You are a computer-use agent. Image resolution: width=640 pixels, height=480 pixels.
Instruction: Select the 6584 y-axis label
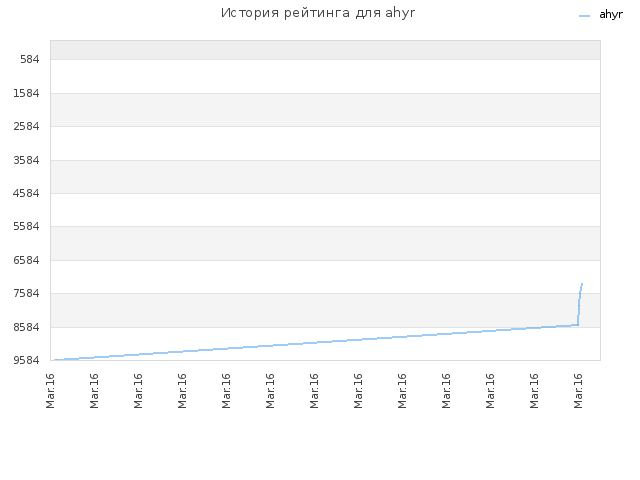tap(27, 260)
